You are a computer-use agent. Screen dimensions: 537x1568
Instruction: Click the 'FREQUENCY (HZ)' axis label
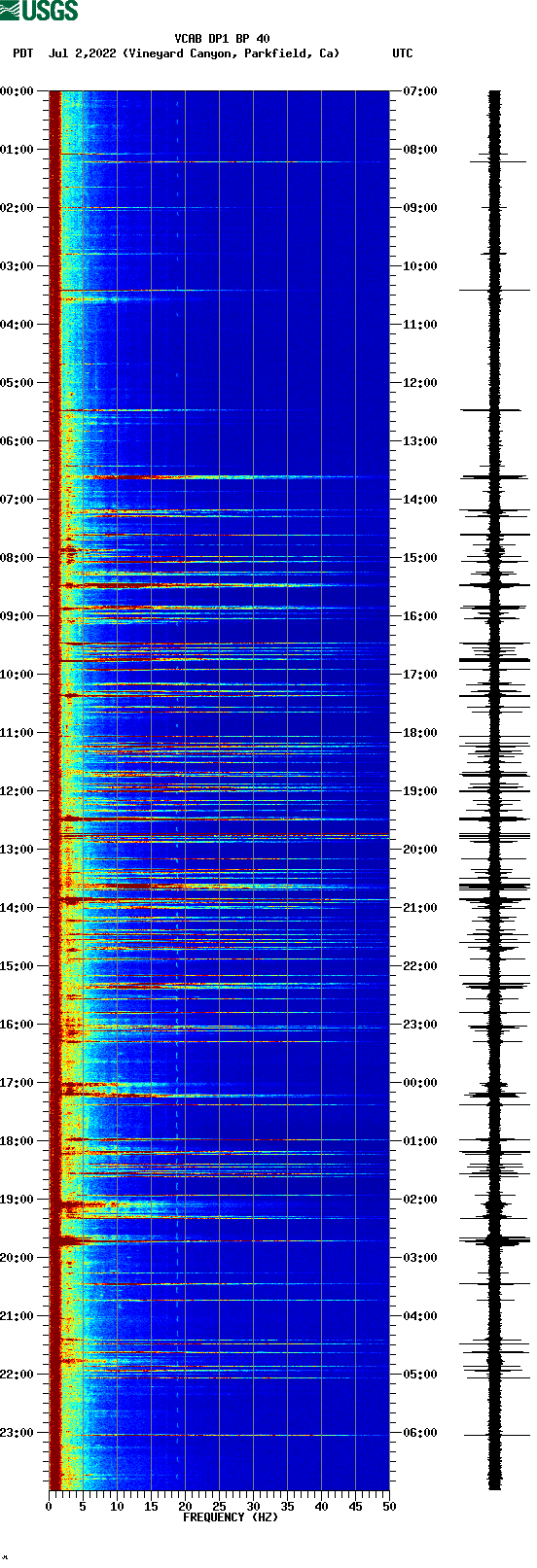(231, 1517)
